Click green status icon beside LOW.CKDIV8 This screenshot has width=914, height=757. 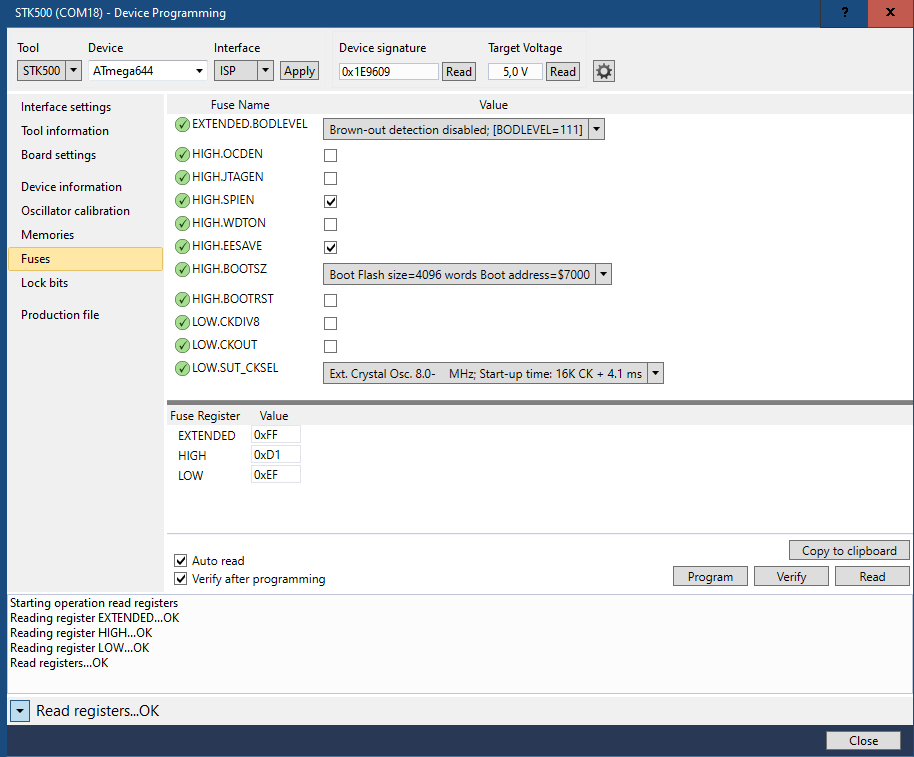182,322
